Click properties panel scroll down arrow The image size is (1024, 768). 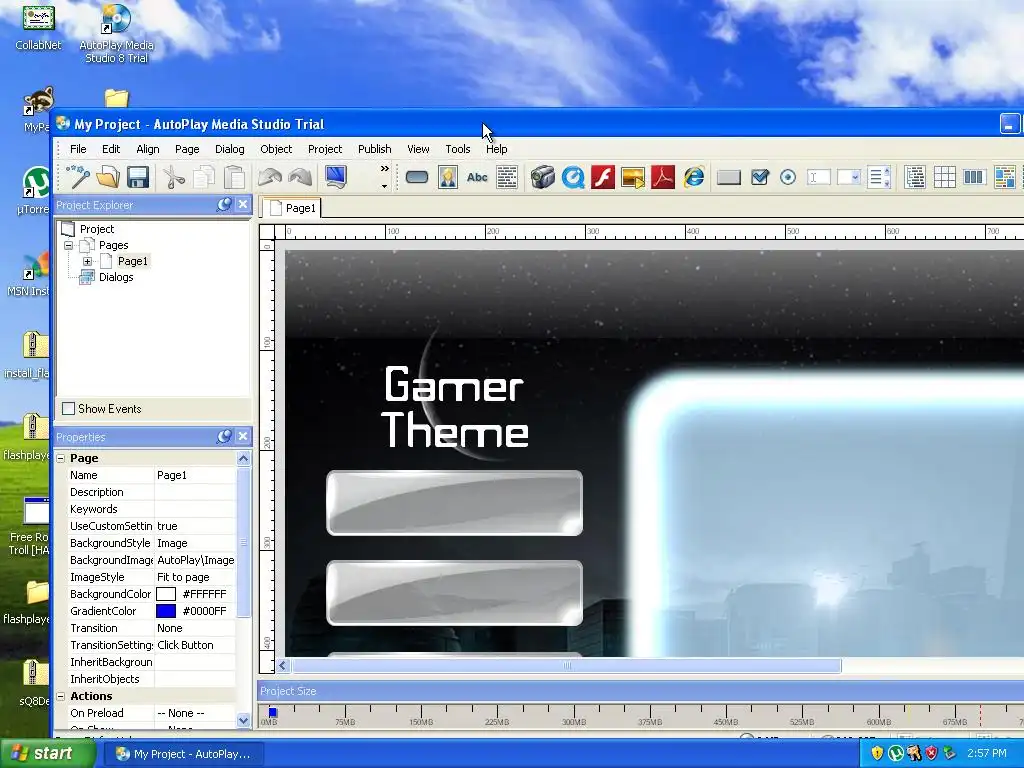(243, 721)
